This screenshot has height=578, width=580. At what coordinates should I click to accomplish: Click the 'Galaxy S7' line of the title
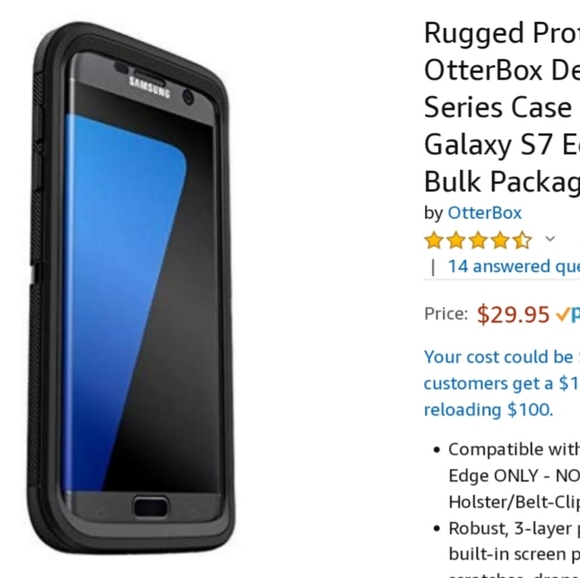click(502, 145)
